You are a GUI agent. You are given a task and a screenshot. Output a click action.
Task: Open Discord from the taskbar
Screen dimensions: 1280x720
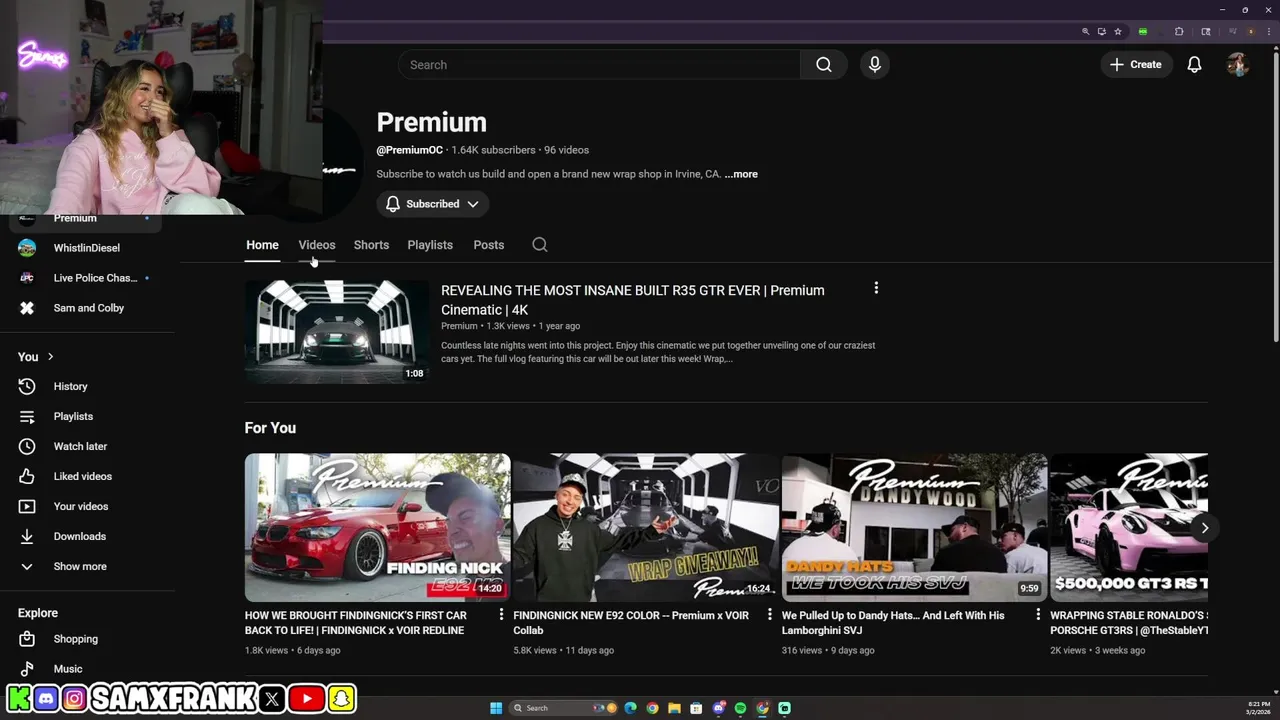[x=718, y=708]
